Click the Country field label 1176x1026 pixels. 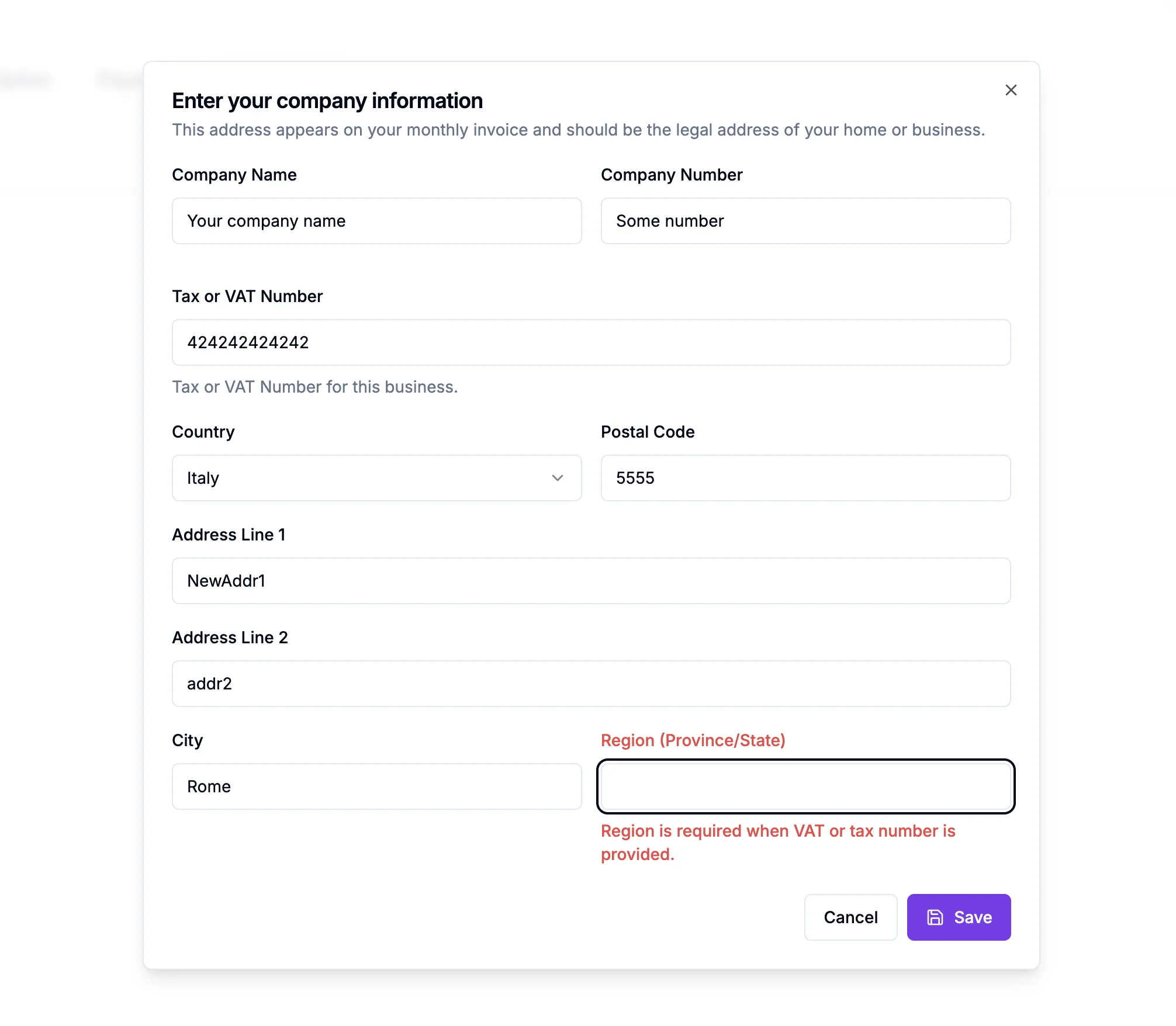pos(203,432)
